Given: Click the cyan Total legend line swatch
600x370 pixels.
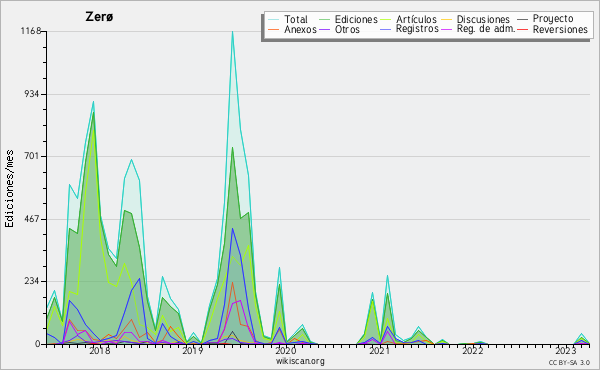Looking at the screenshot, I should click(x=273, y=20).
